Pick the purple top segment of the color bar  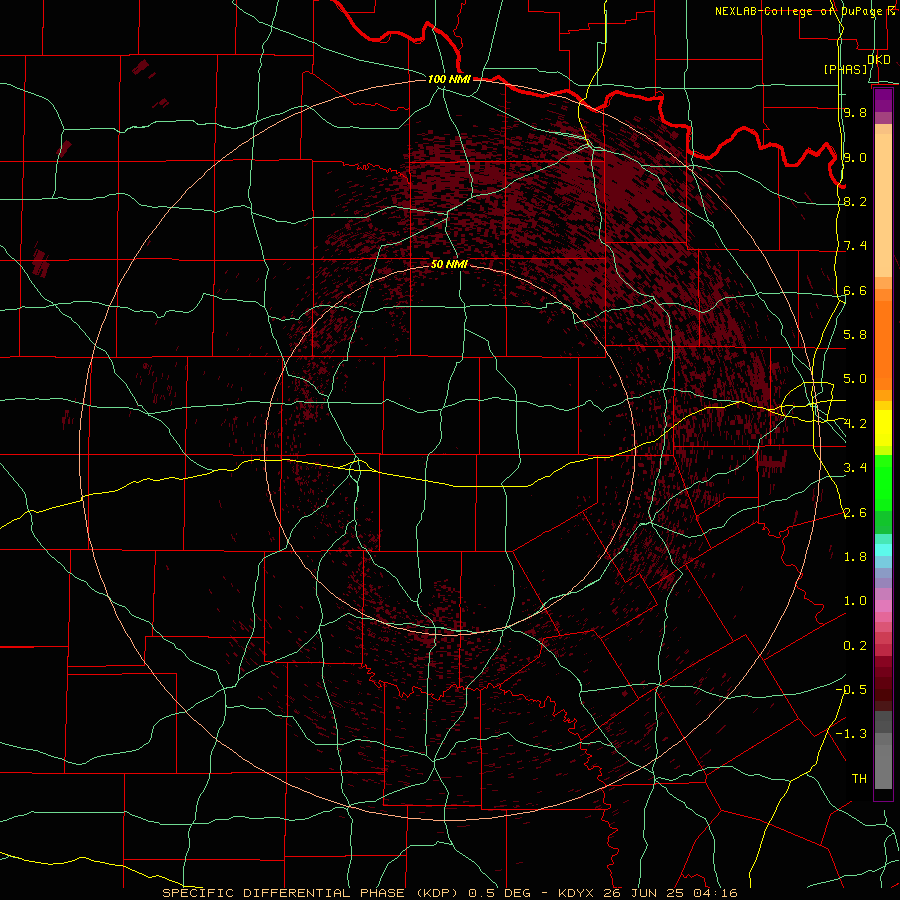(883, 100)
